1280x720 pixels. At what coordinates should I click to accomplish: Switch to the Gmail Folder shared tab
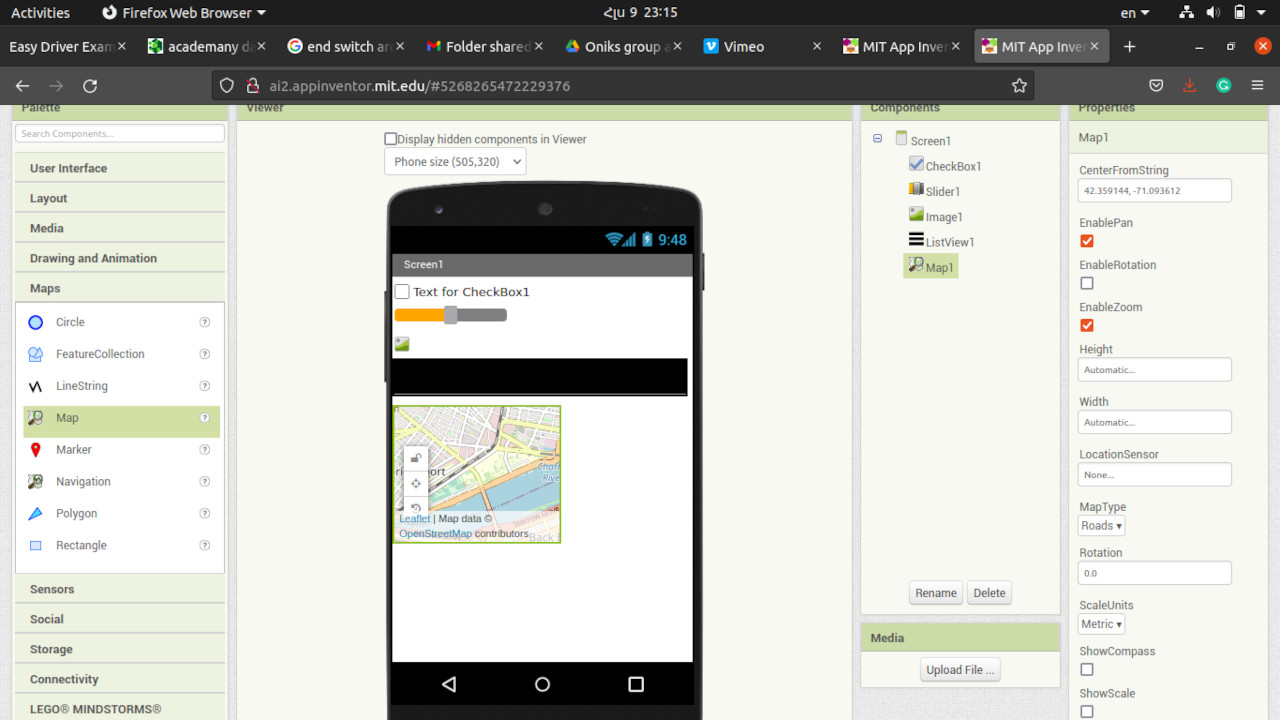tap(484, 47)
